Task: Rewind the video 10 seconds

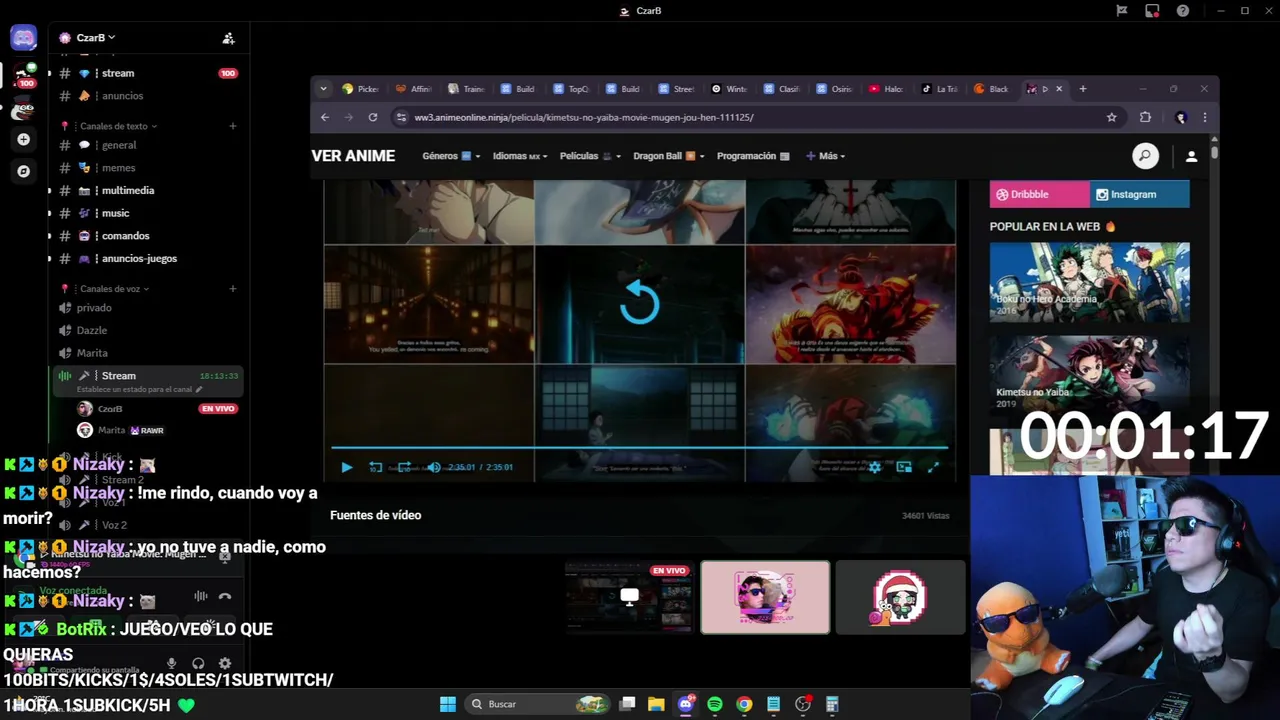Action: pyautogui.click(x=375, y=467)
